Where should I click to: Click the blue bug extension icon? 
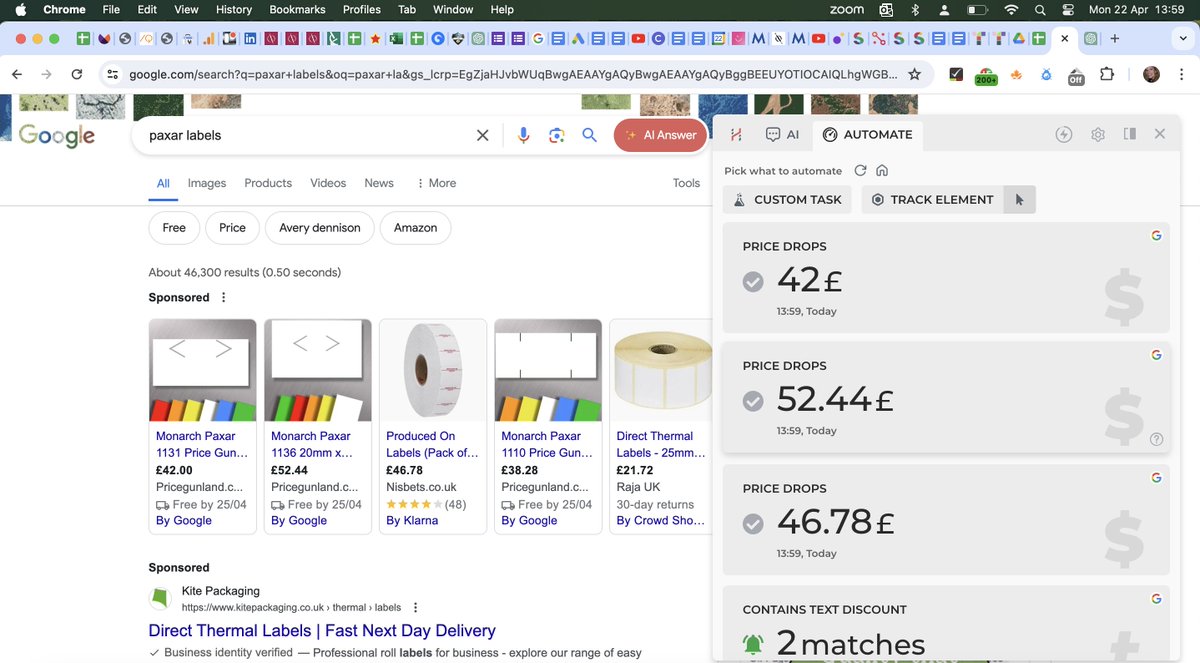point(1046,74)
